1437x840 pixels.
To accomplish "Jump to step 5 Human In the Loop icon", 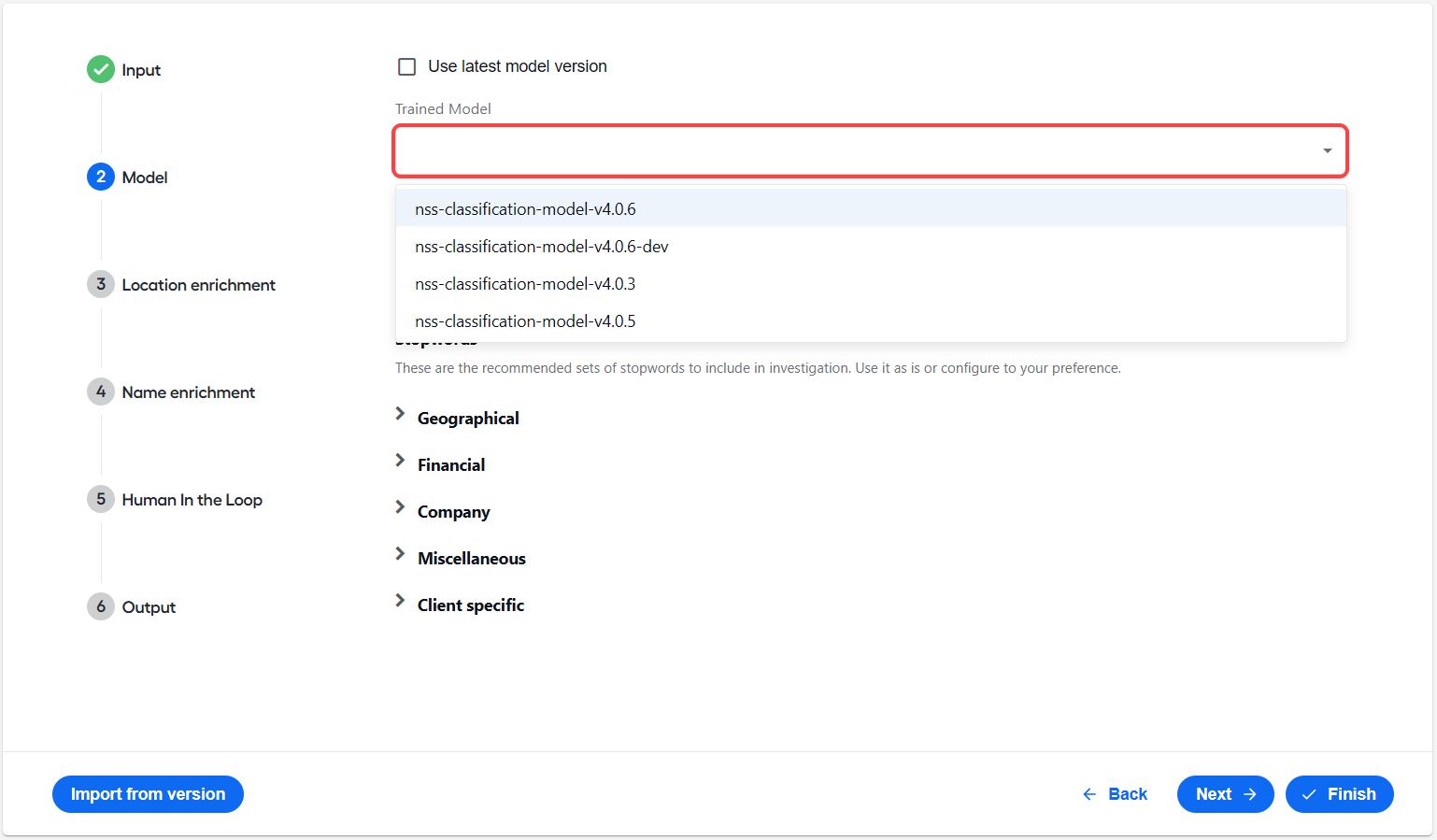I will 101,499.
